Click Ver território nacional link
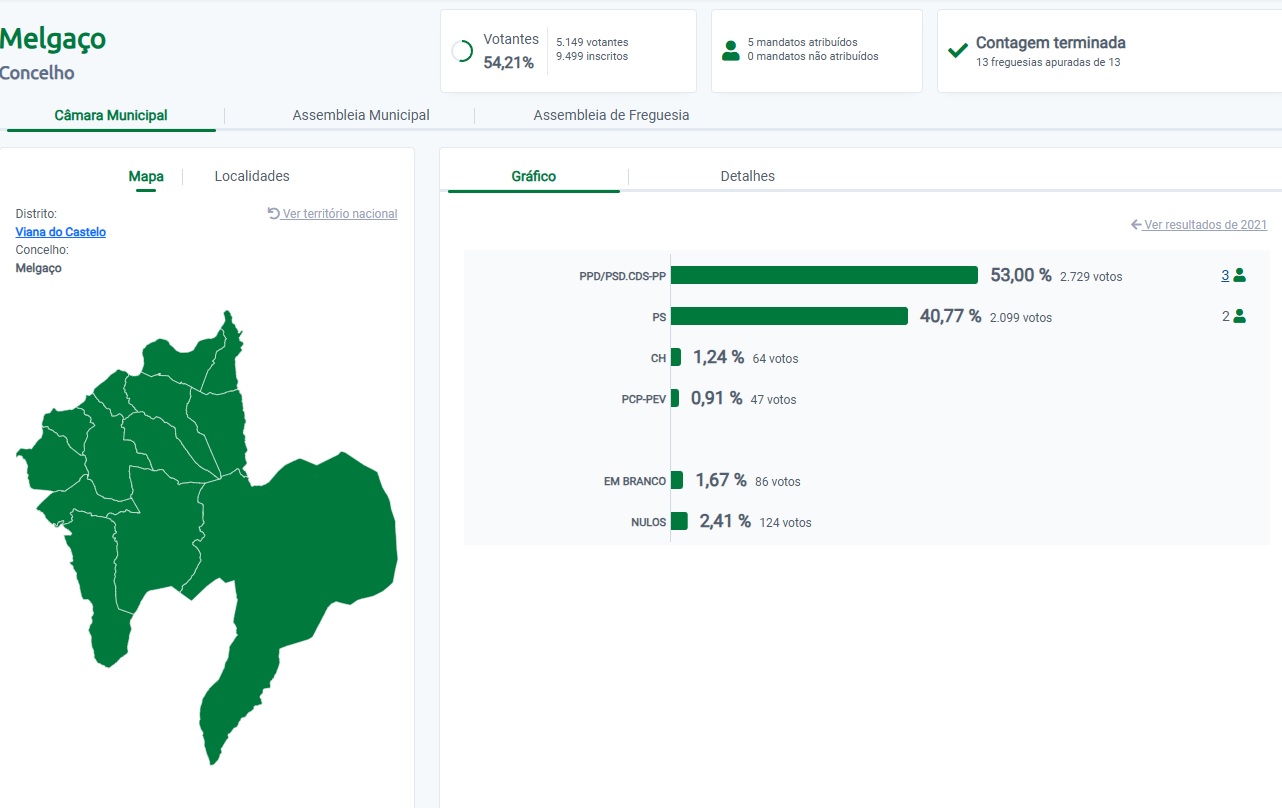Viewport: 1282px width, 808px height. 340,214
